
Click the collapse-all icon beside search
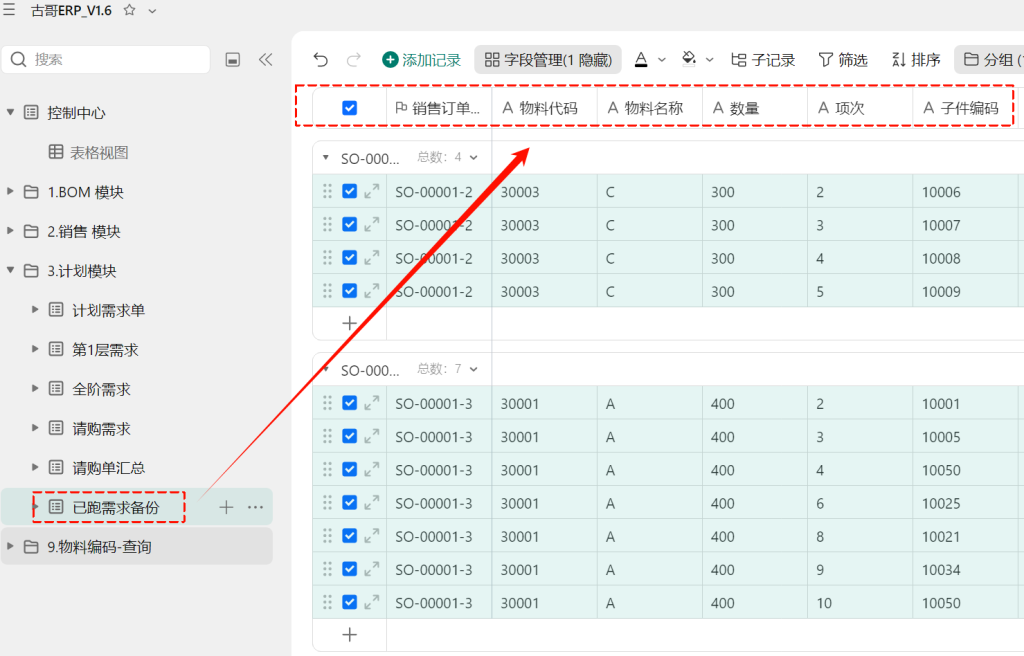tap(232, 59)
